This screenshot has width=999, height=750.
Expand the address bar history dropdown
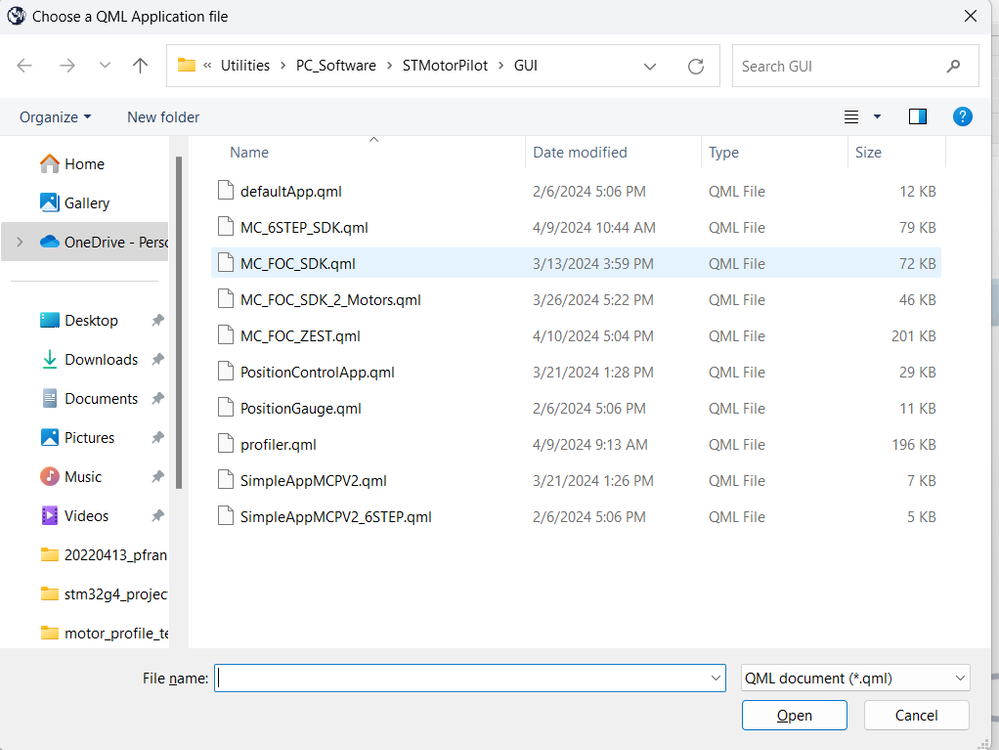(x=650, y=66)
